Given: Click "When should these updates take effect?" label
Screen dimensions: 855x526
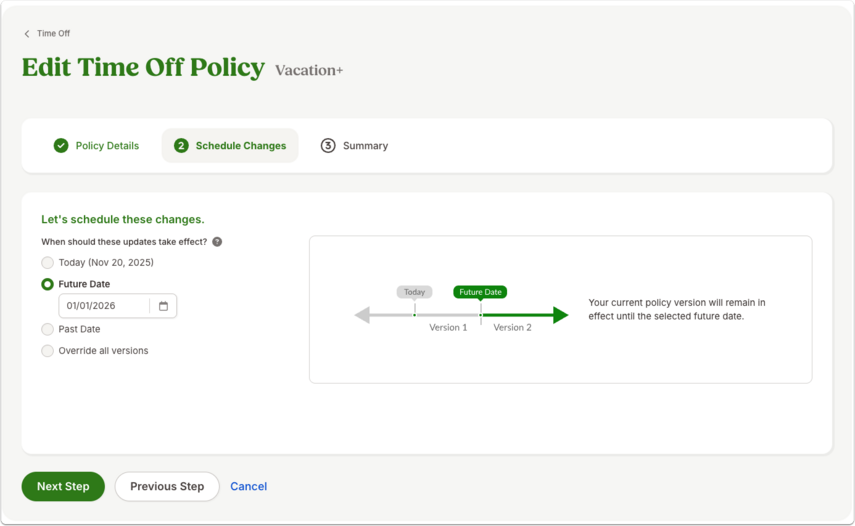Looking at the screenshot, I should (124, 242).
